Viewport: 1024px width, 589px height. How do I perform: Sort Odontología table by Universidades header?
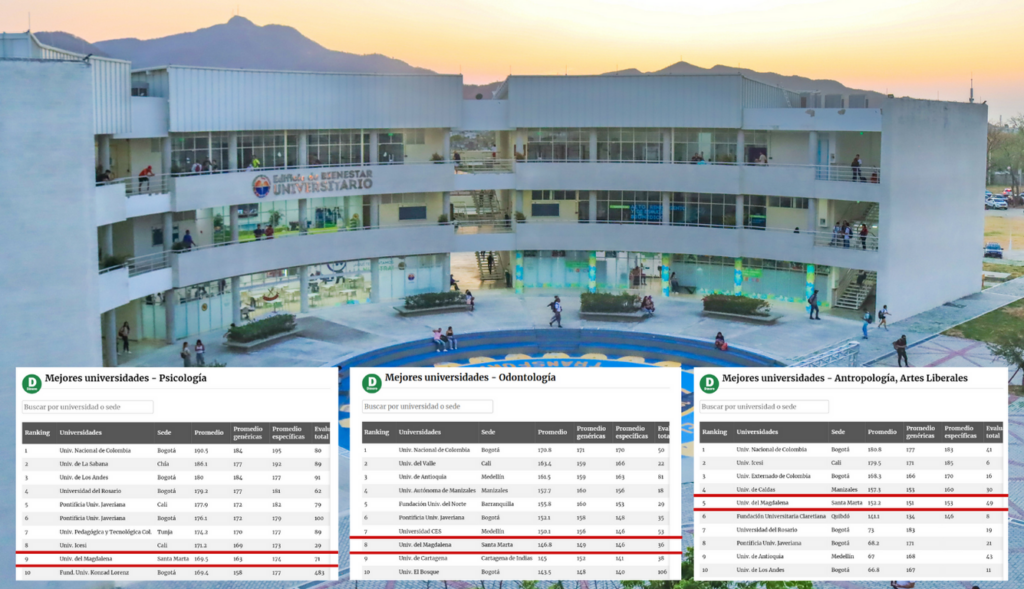point(420,432)
